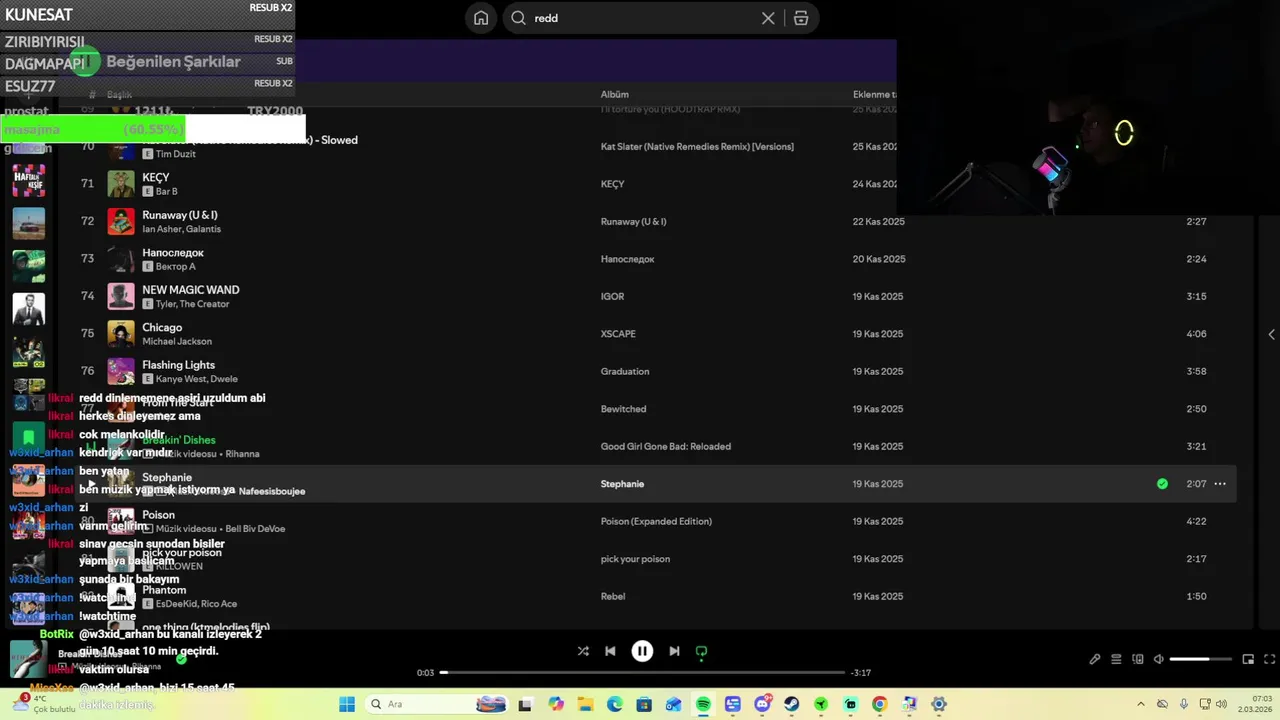Image resolution: width=1280 pixels, height=720 pixels.
Task: Open the pick your poison album link
Action: click(635, 559)
